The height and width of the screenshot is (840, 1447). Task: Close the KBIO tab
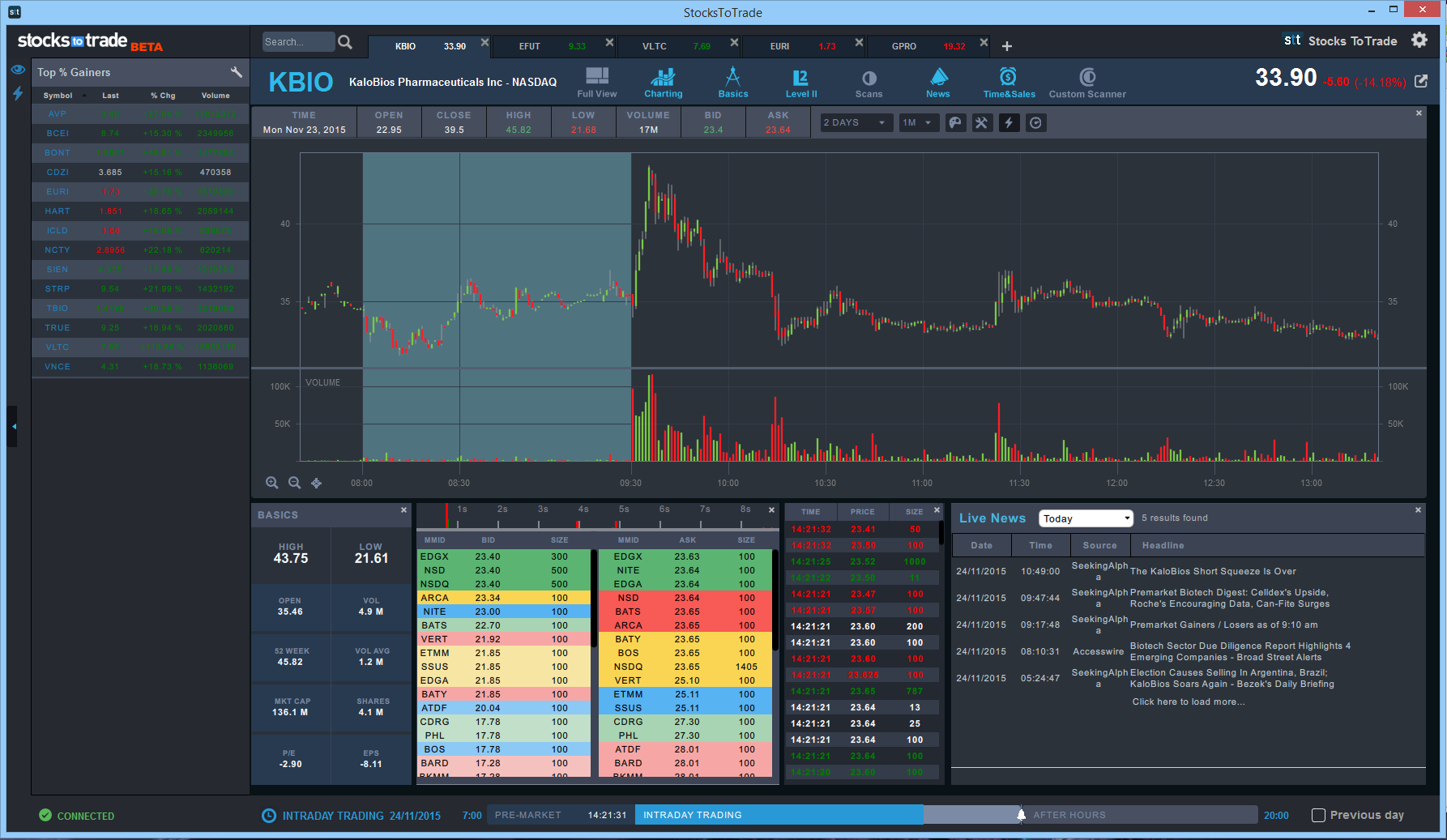(x=484, y=42)
